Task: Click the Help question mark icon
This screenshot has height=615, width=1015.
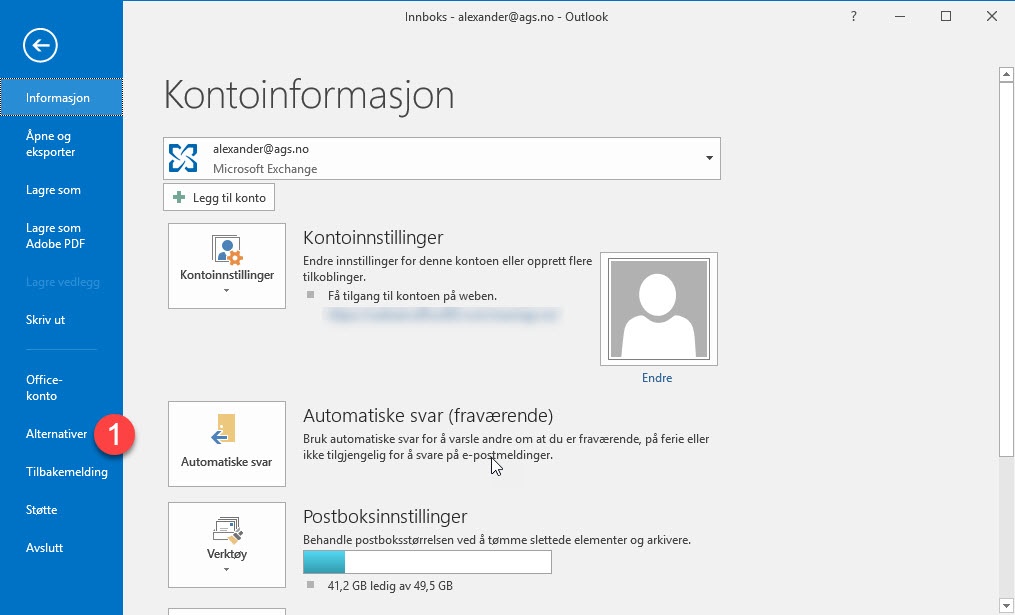Action: pos(853,17)
